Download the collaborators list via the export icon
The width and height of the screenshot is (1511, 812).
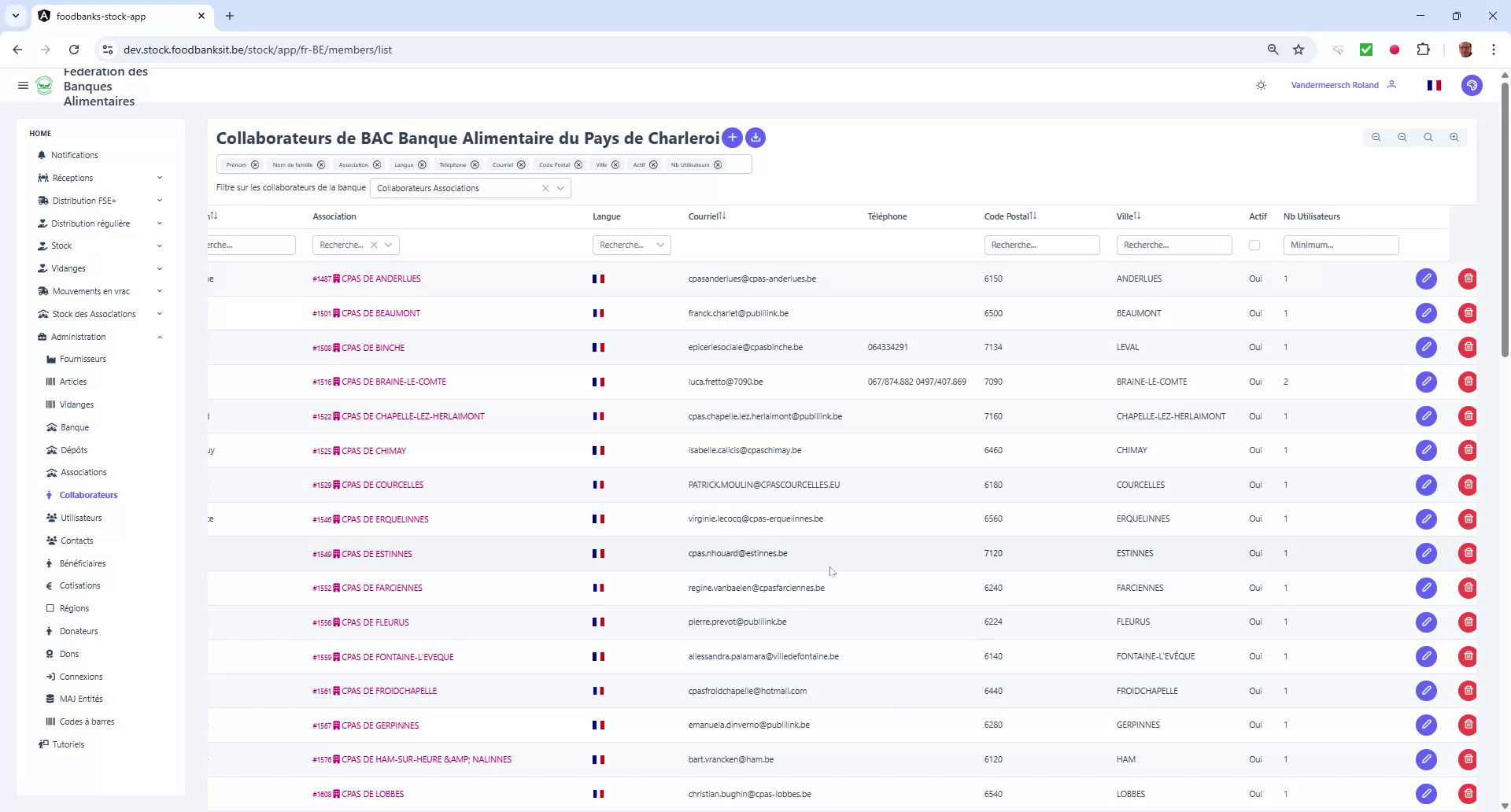[755, 138]
